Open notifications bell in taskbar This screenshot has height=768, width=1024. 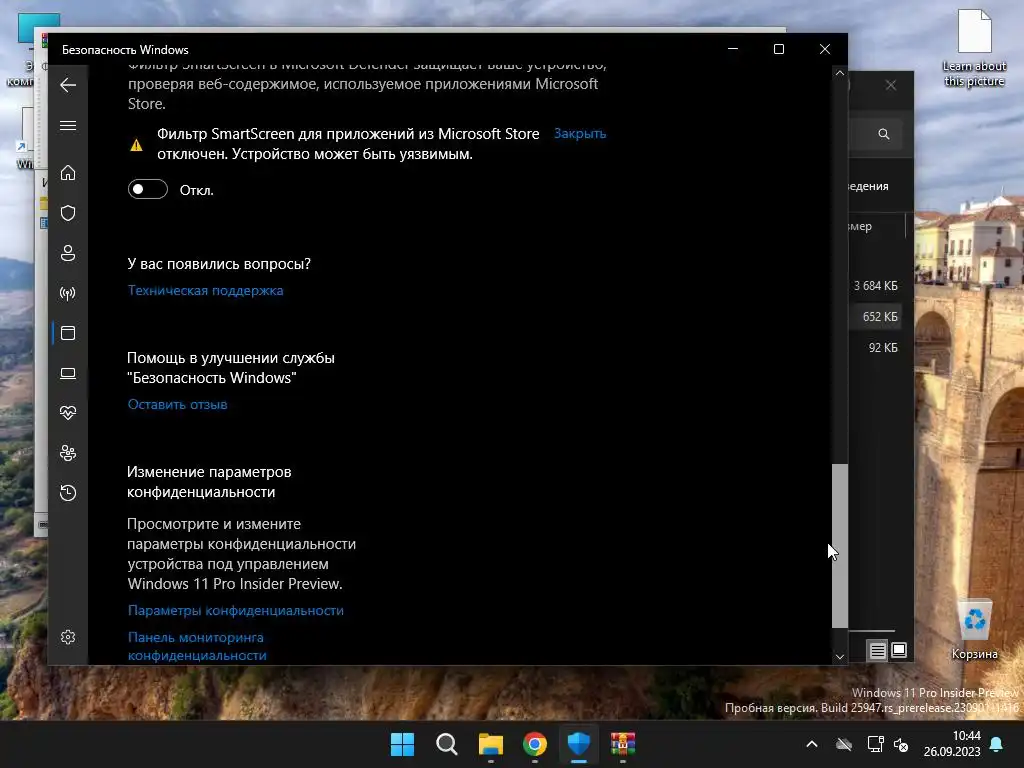(x=997, y=744)
